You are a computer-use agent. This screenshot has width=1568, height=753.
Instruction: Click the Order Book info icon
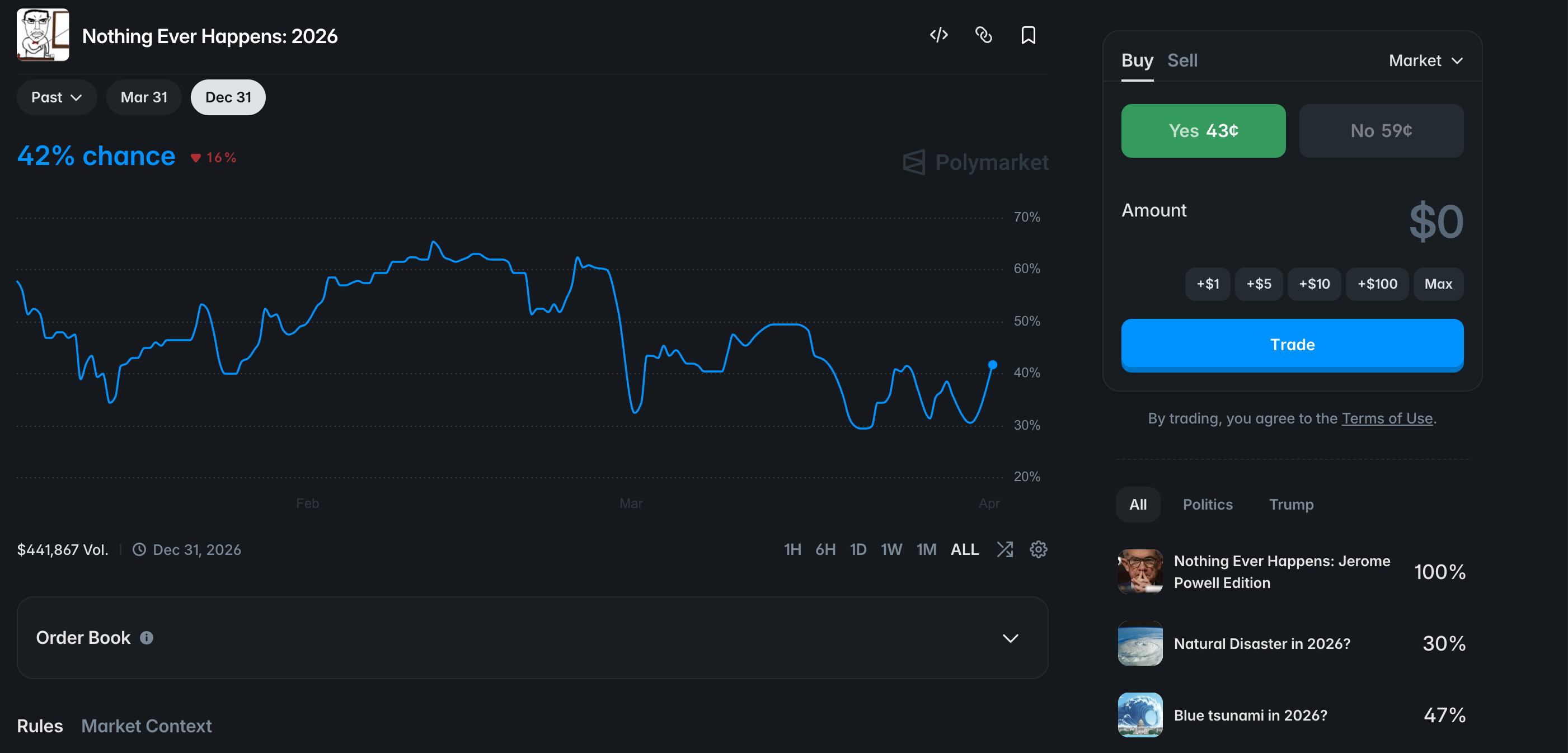[147, 637]
